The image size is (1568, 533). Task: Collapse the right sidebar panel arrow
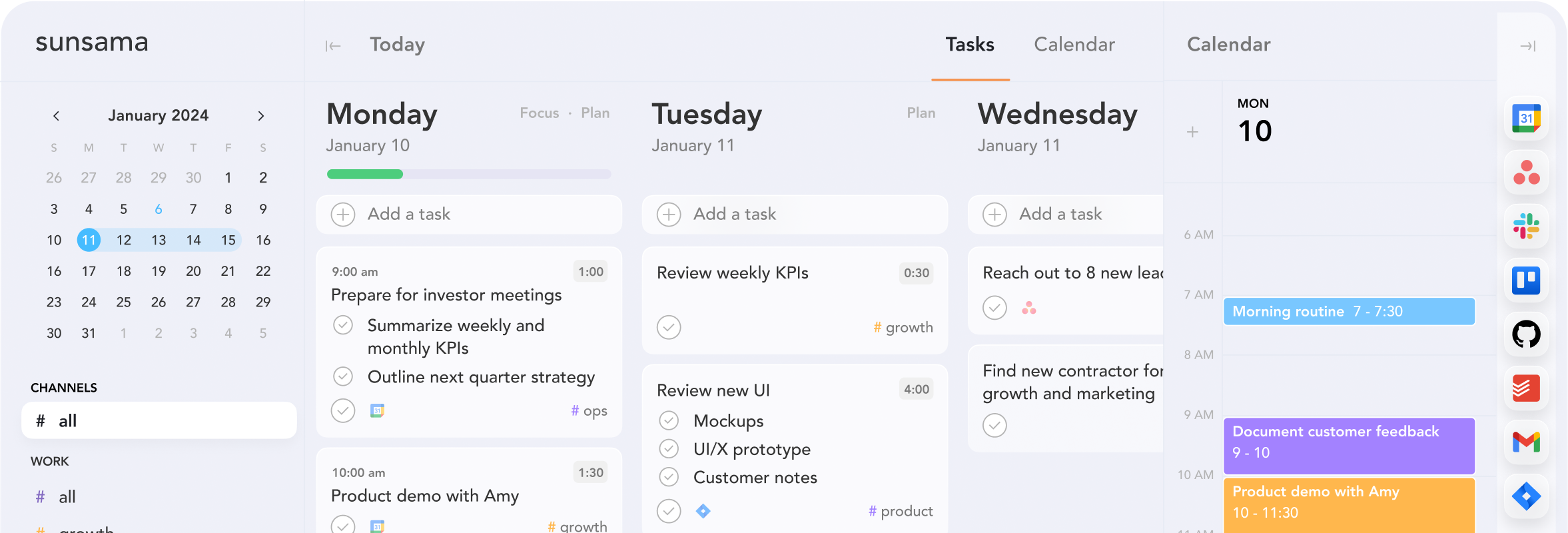coord(1528,46)
